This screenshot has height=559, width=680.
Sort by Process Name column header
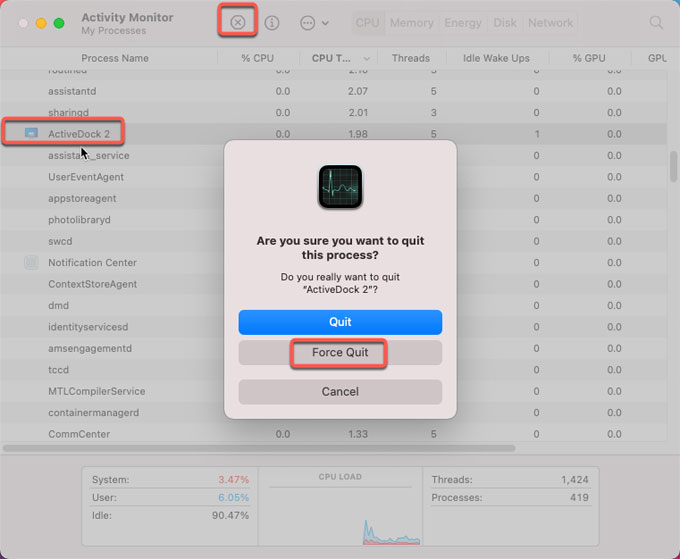coord(115,58)
